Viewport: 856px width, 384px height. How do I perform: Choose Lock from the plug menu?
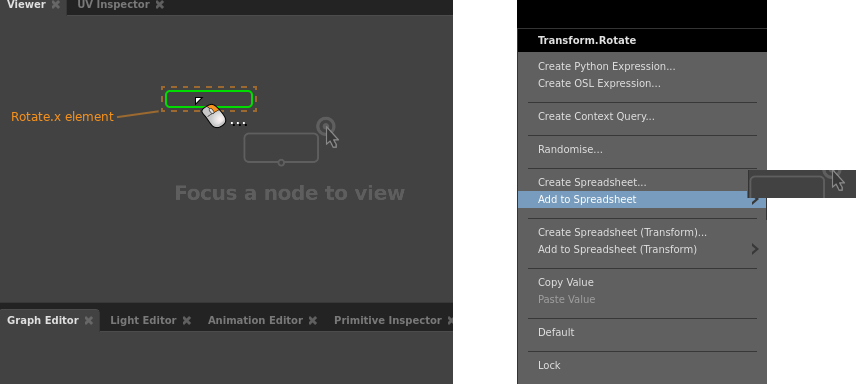click(549, 365)
